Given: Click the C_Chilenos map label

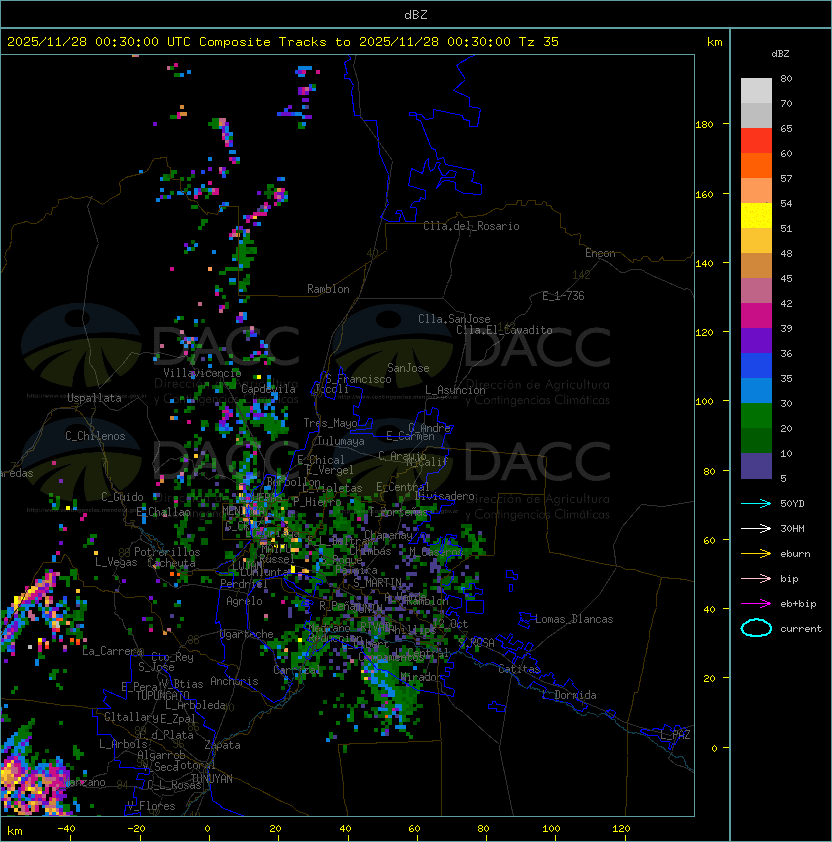Looking at the screenshot, I should pyautogui.click(x=95, y=436).
